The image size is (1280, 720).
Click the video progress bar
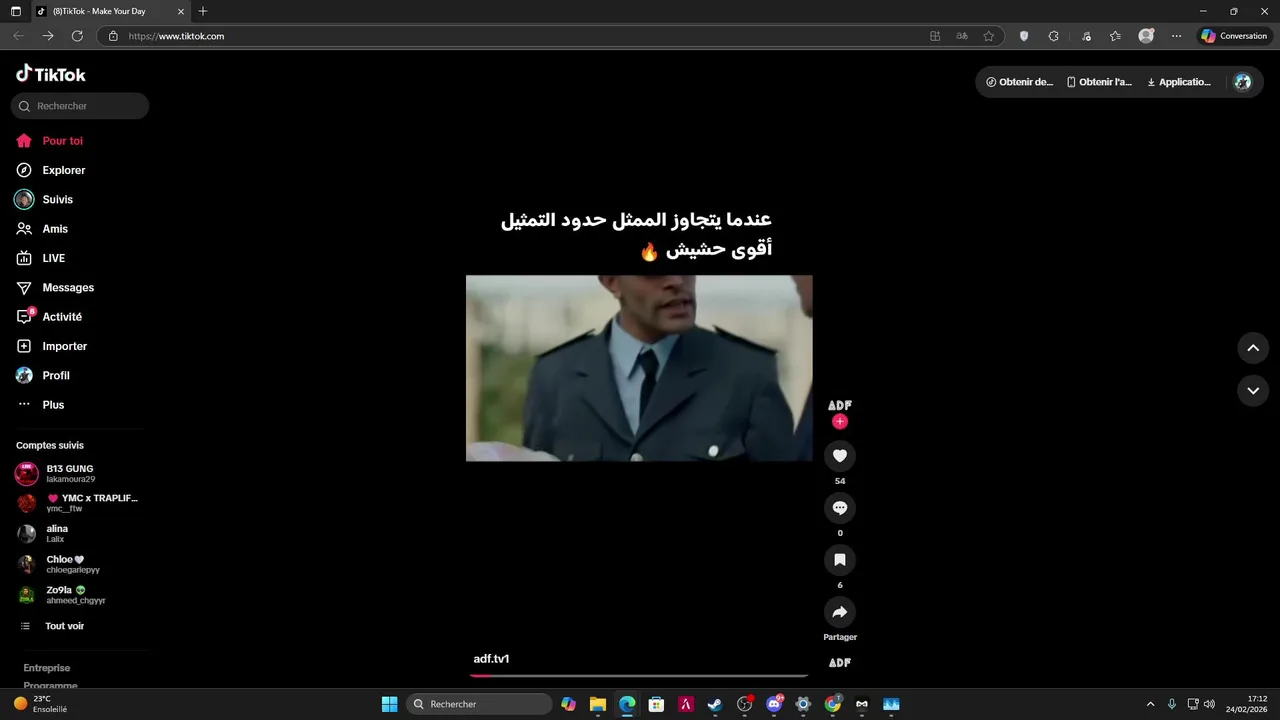(x=639, y=676)
